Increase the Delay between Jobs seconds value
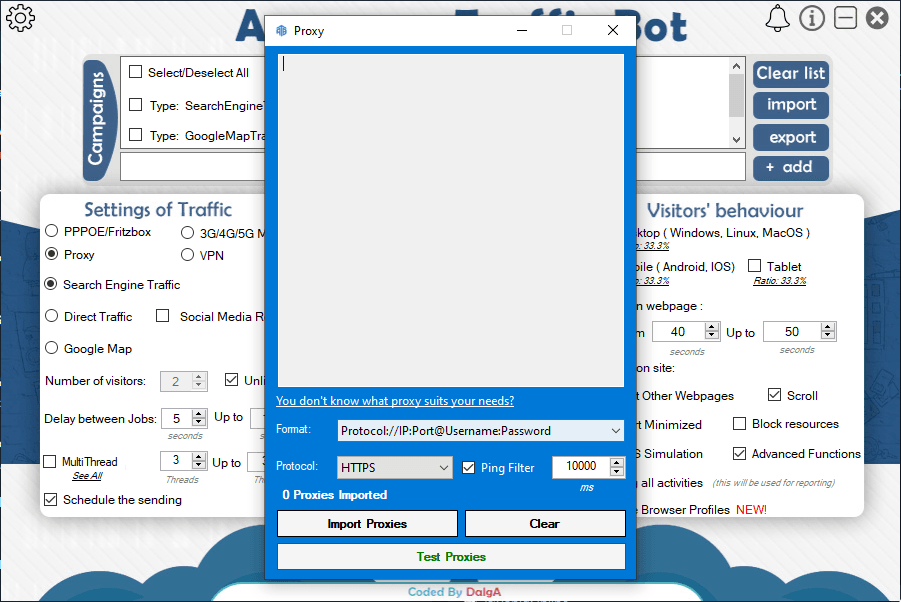Image resolution: width=901 pixels, height=602 pixels. click(x=199, y=414)
